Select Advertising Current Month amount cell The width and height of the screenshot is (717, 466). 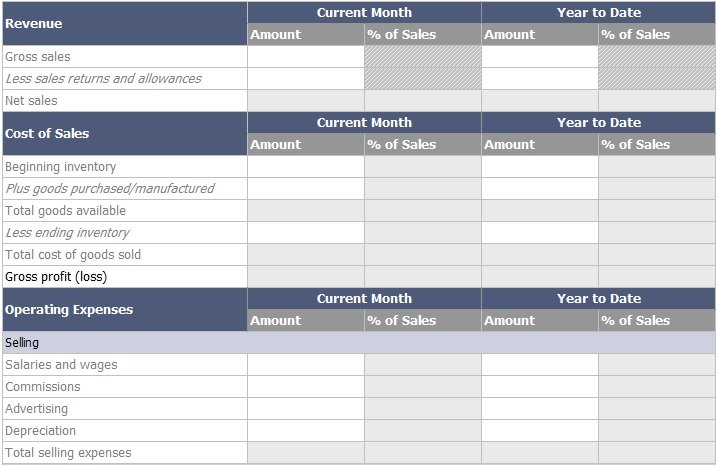(305, 408)
